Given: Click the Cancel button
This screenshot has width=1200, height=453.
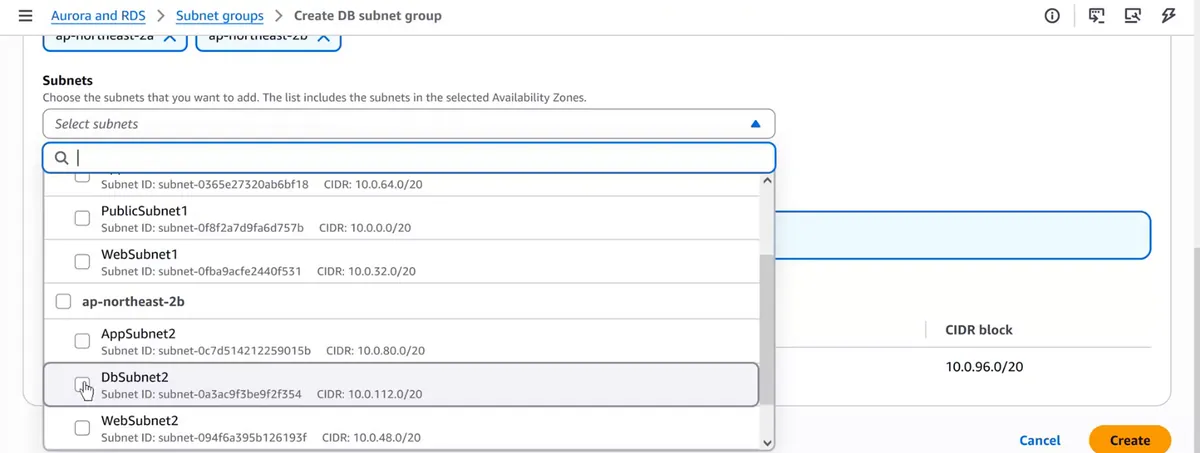Looking at the screenshot, I should pyautogui.click(x=1040, y=440).
